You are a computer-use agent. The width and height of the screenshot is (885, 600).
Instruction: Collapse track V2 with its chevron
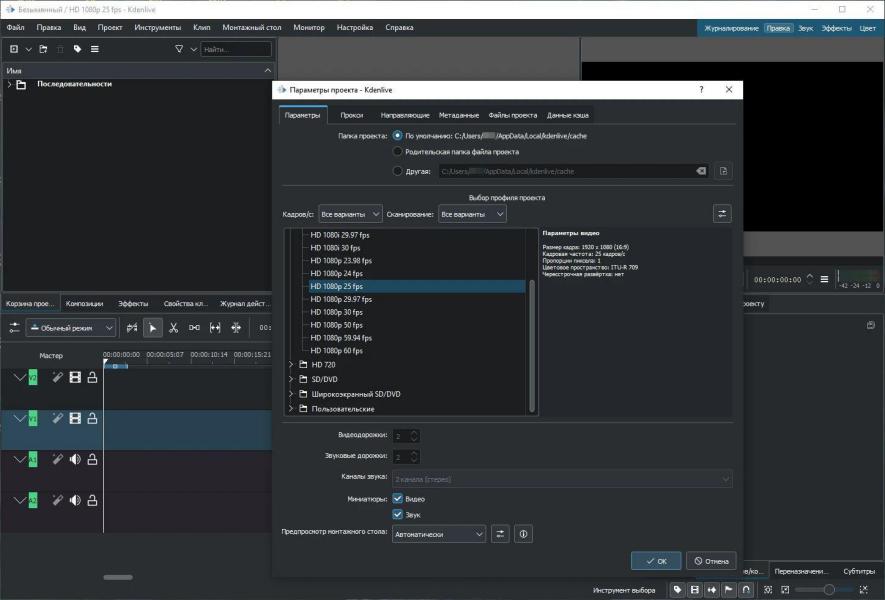[20, 377]
